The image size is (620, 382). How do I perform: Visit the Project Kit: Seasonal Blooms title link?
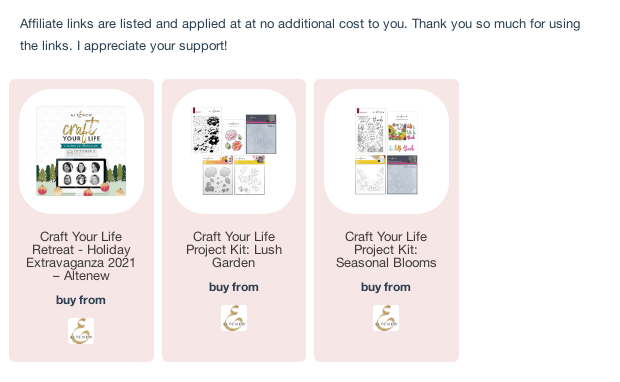386,250
